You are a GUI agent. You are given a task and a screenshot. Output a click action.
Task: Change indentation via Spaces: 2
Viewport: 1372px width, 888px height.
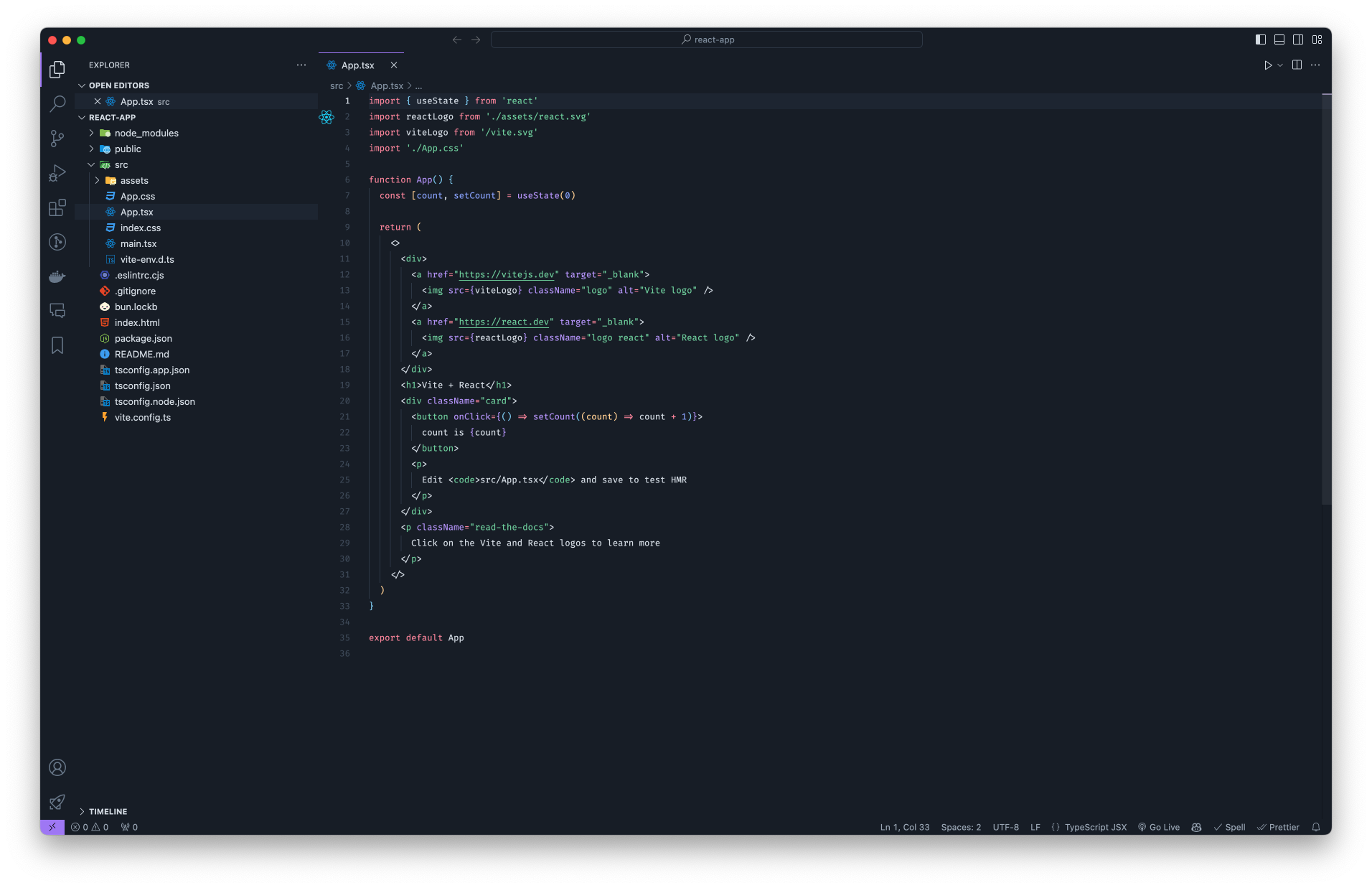961,827
